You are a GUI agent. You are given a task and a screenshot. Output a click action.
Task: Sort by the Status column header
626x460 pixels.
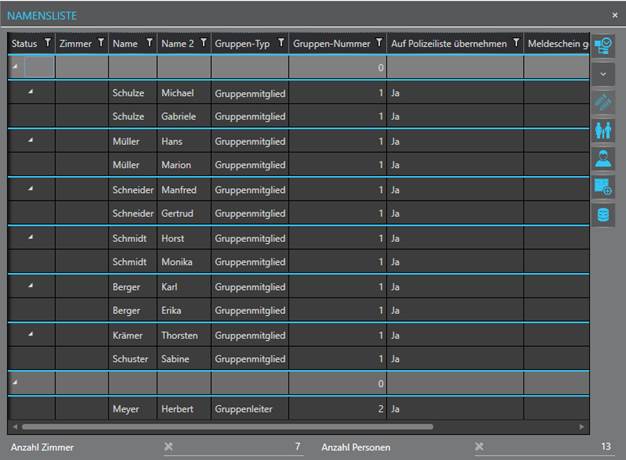[23, 43]
